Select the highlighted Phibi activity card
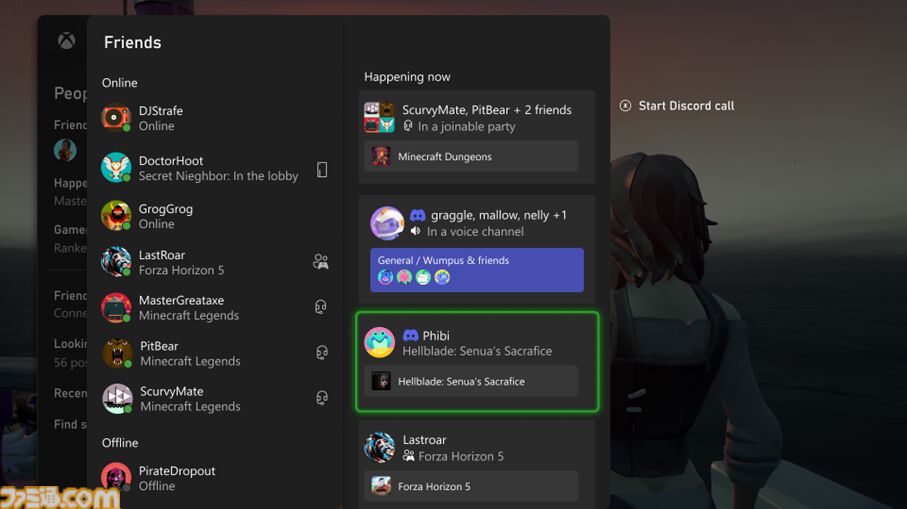The height and width of the screenshot is (509, 907). point(477,362)
